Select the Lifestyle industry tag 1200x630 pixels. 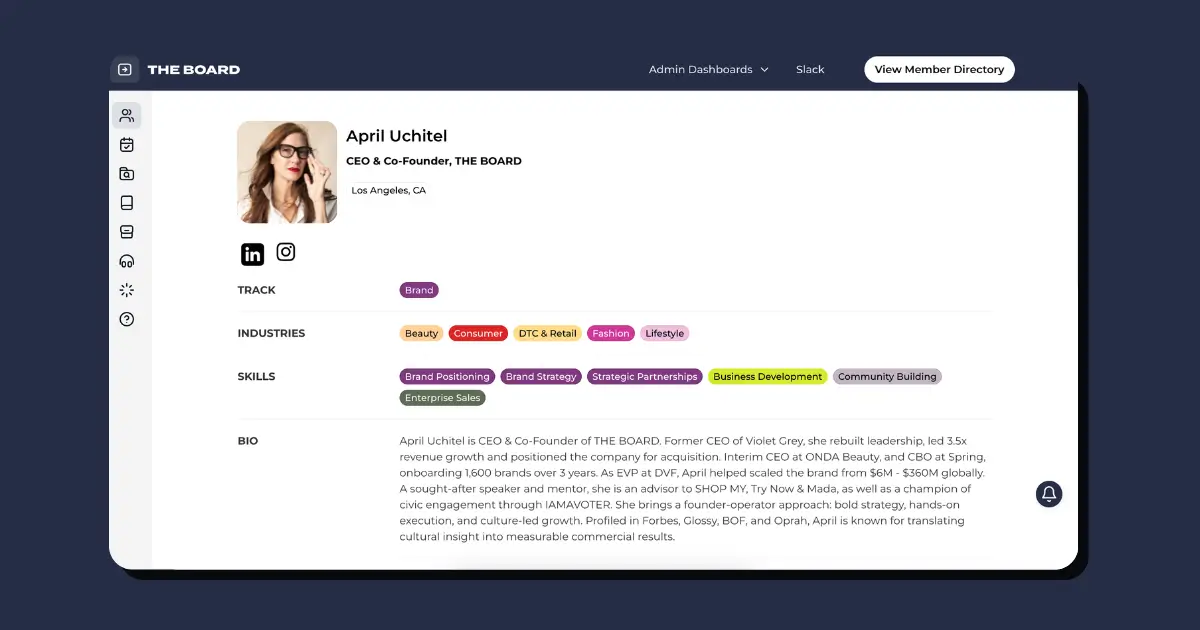[665, 334]
